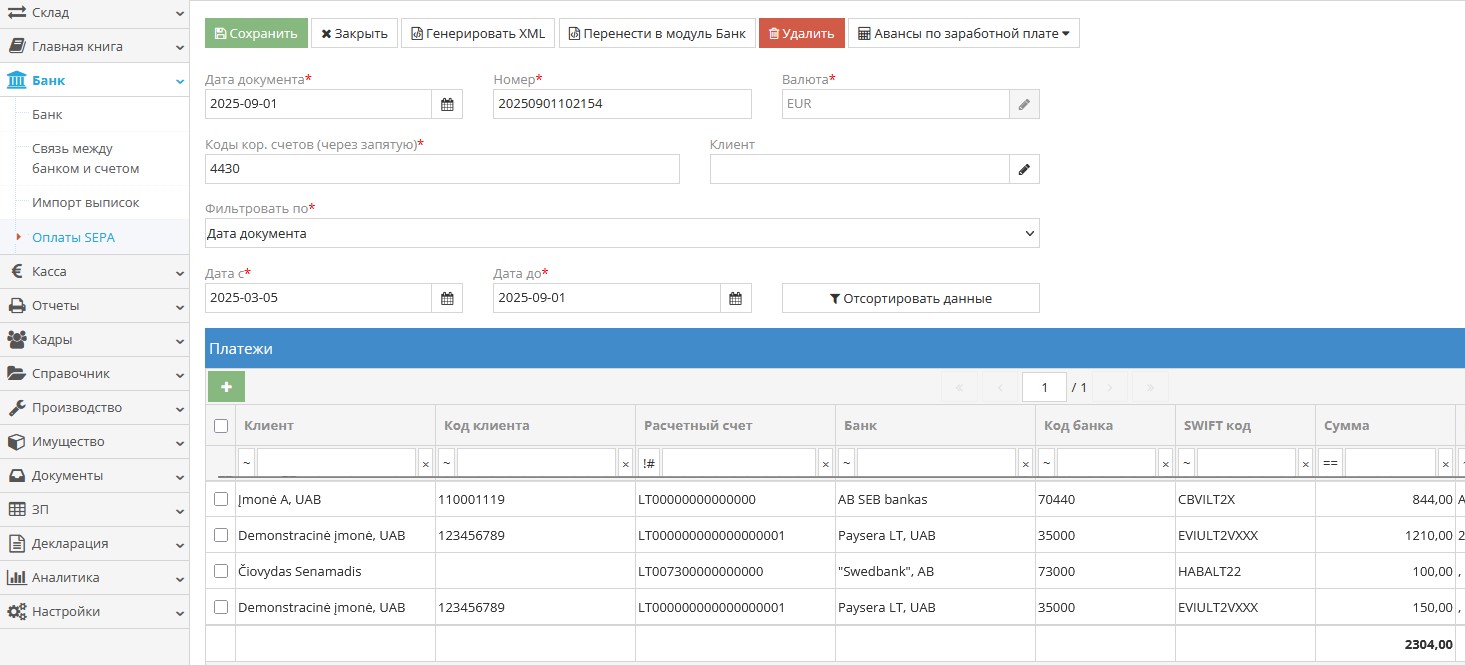Image resolution: width=1465 pixels, height=665 pixels.
Task: Open the Импорт выписок menu item
Action: coord(86,203)
